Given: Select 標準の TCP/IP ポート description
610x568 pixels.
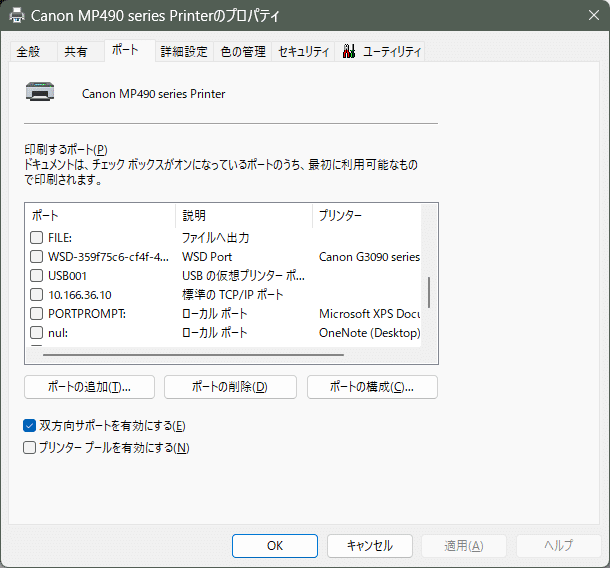Looking at the screenshot, I should coord(233,295).
